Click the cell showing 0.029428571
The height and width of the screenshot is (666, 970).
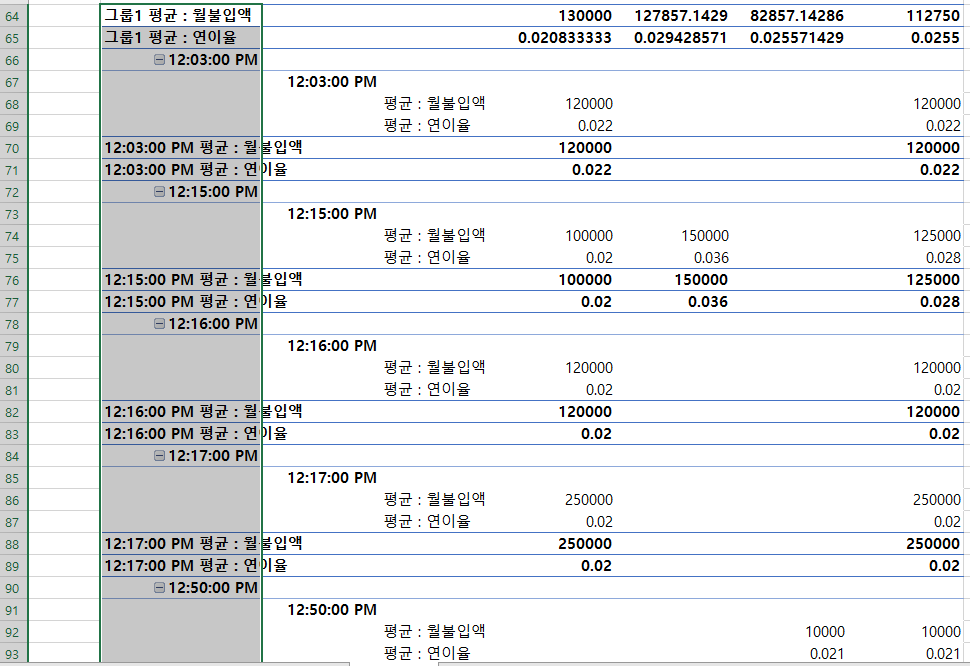coord(680,38)
